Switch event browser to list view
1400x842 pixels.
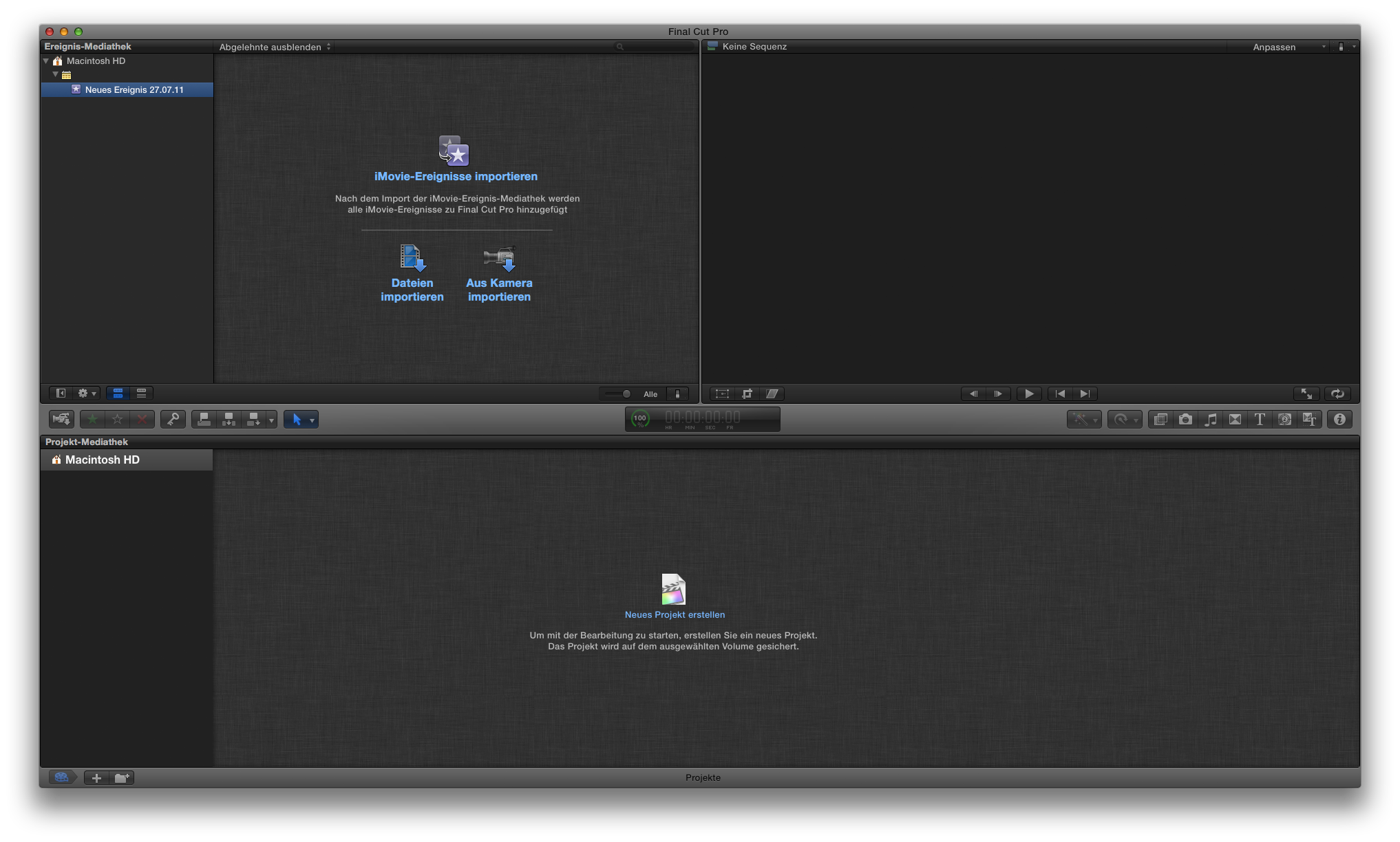point(141,393)
